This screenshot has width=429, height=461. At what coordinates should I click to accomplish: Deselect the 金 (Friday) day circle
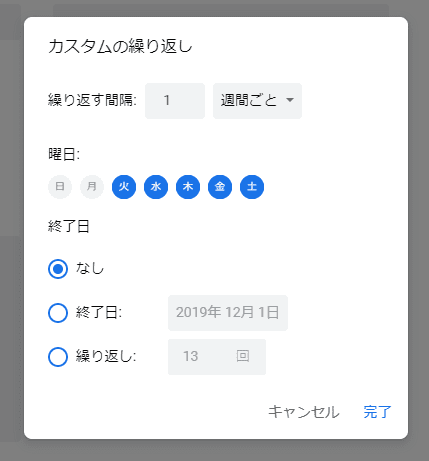coord(220,187)
